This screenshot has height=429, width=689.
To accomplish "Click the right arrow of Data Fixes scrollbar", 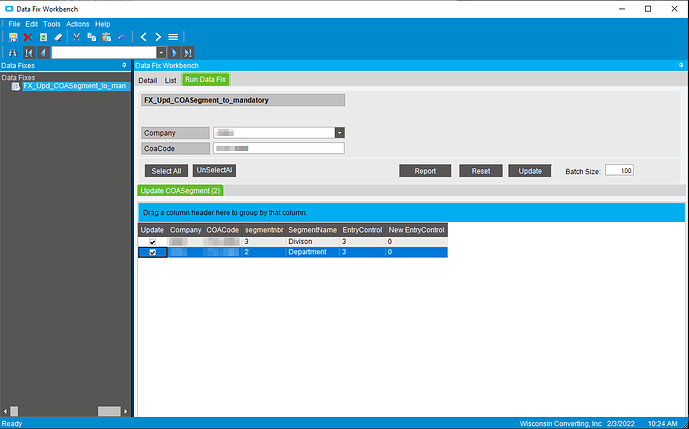I will click(126, 411).
